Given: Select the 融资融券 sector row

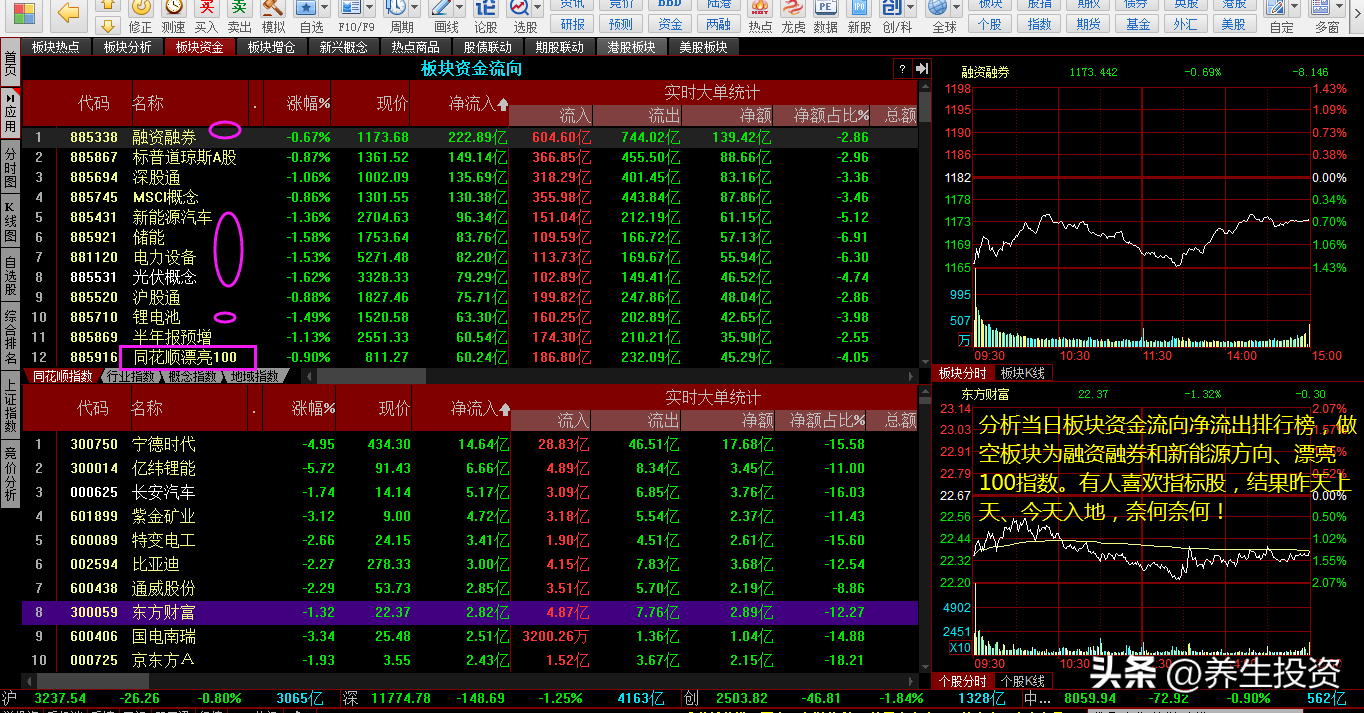Looking at the screenshot, I should [470, 137].
